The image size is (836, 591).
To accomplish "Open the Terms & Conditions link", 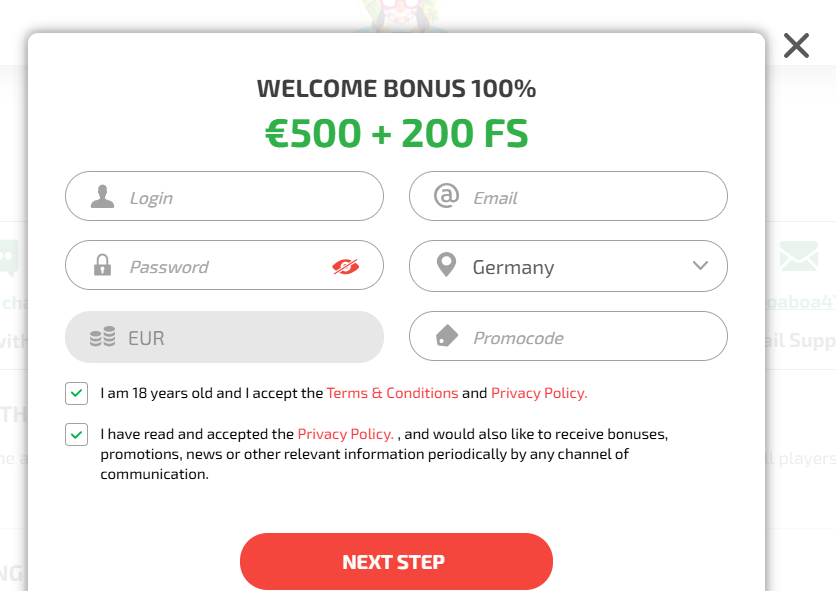I will [392, 393].
